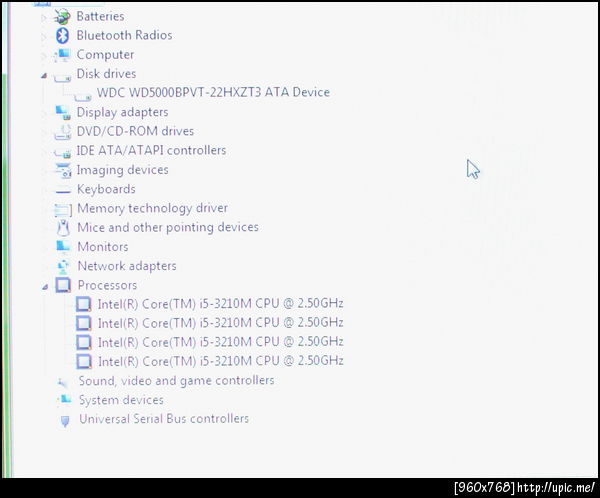
Task: Click the Display adapters icon
Action: [x=63, y=113]
